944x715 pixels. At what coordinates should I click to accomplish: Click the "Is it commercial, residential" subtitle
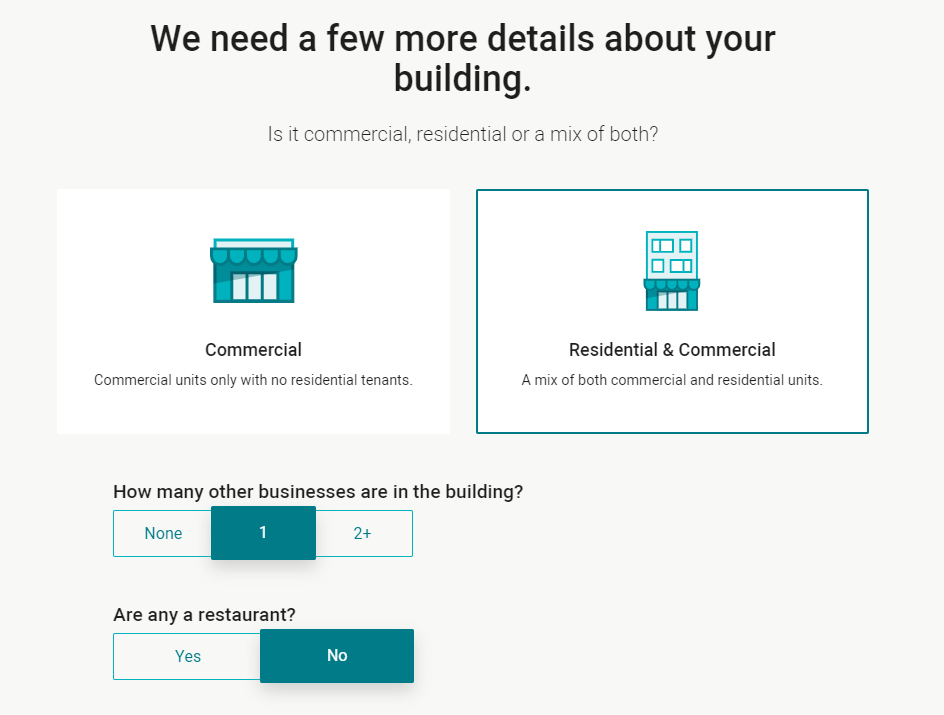463,134
